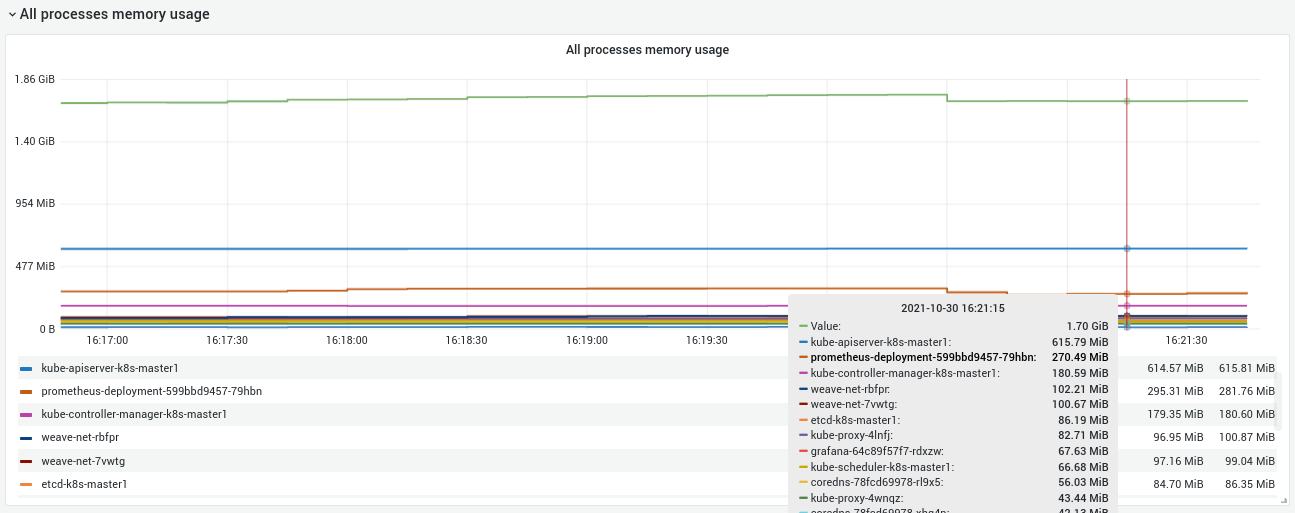This screenshot has height=513, width=1295.
Task: Toggle kube-apiserver-k8s-master1 series in legend
Action: 110,368
